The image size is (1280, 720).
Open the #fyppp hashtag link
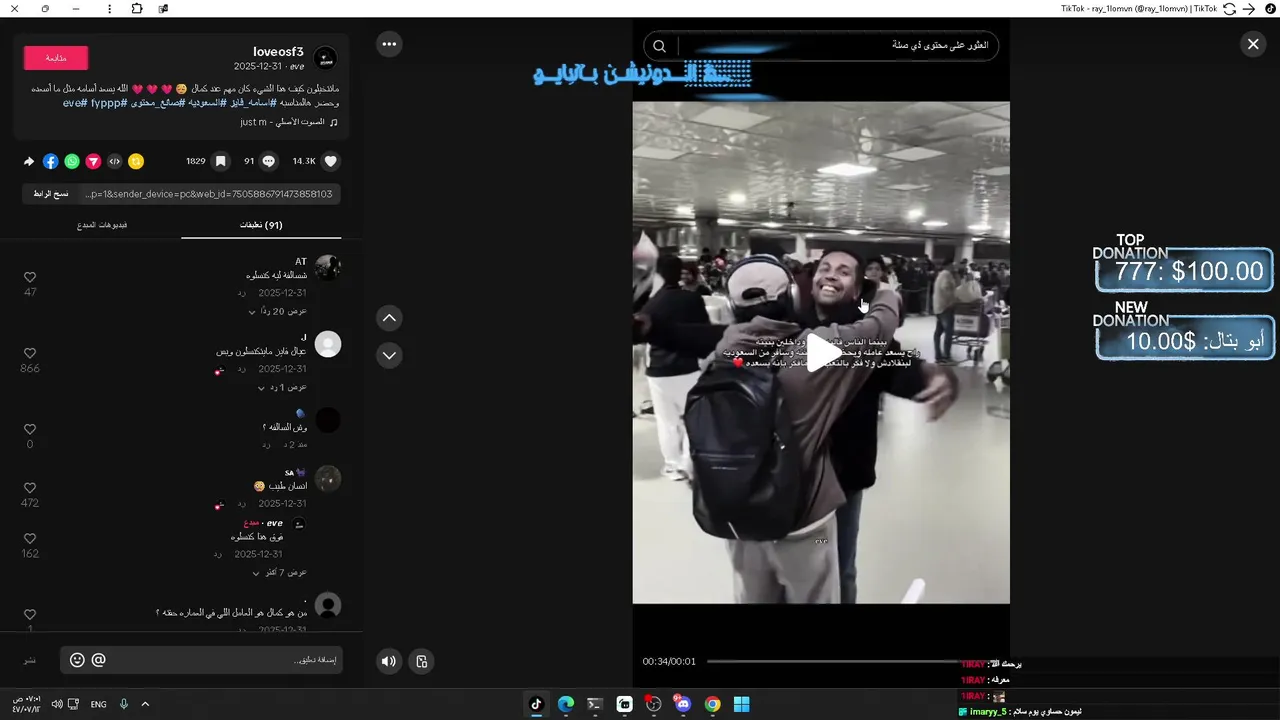107,103
